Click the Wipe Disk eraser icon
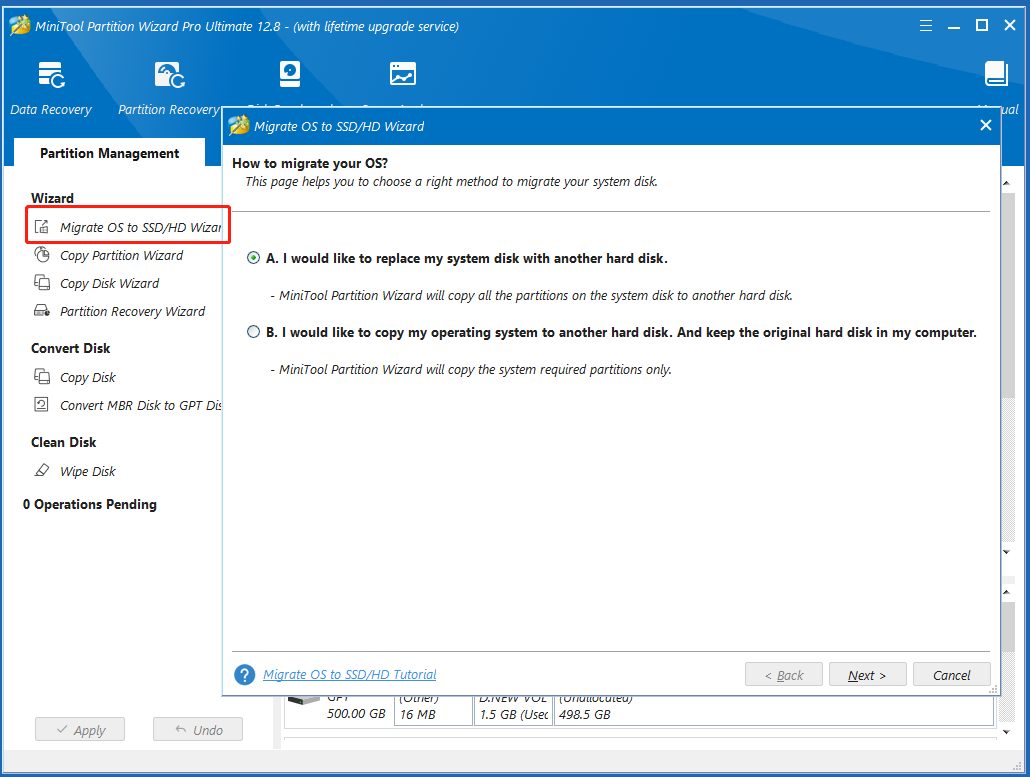 (42, 471)
